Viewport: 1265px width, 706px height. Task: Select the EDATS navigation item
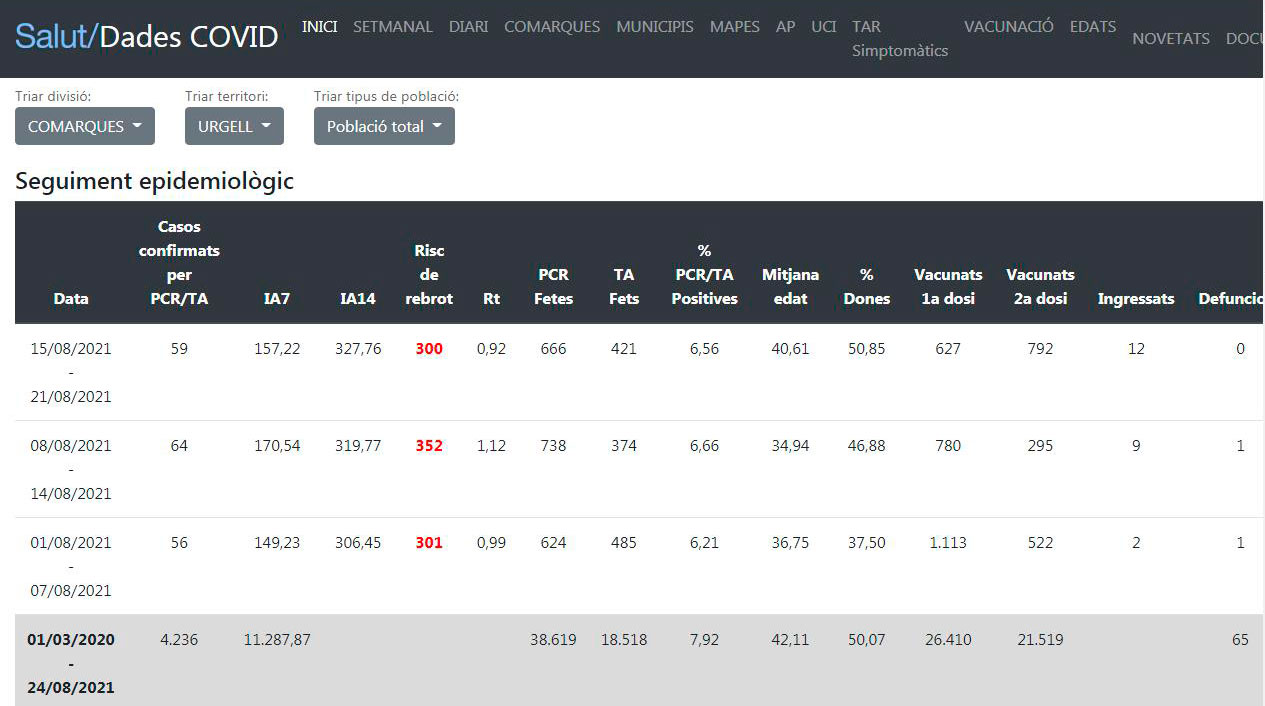[1092, 27]
